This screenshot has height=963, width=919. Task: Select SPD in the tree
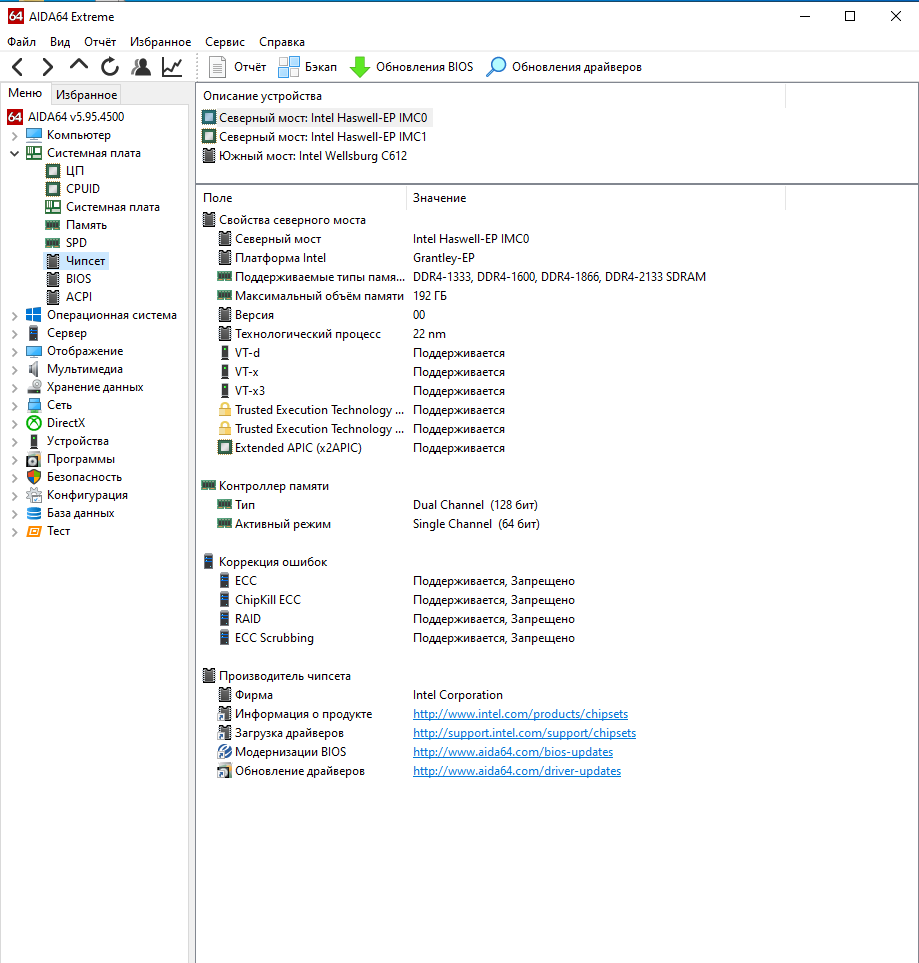(66, 243)
